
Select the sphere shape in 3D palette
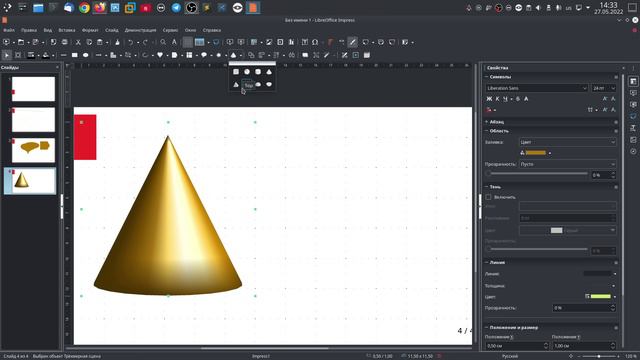click(x=247, y=72)
